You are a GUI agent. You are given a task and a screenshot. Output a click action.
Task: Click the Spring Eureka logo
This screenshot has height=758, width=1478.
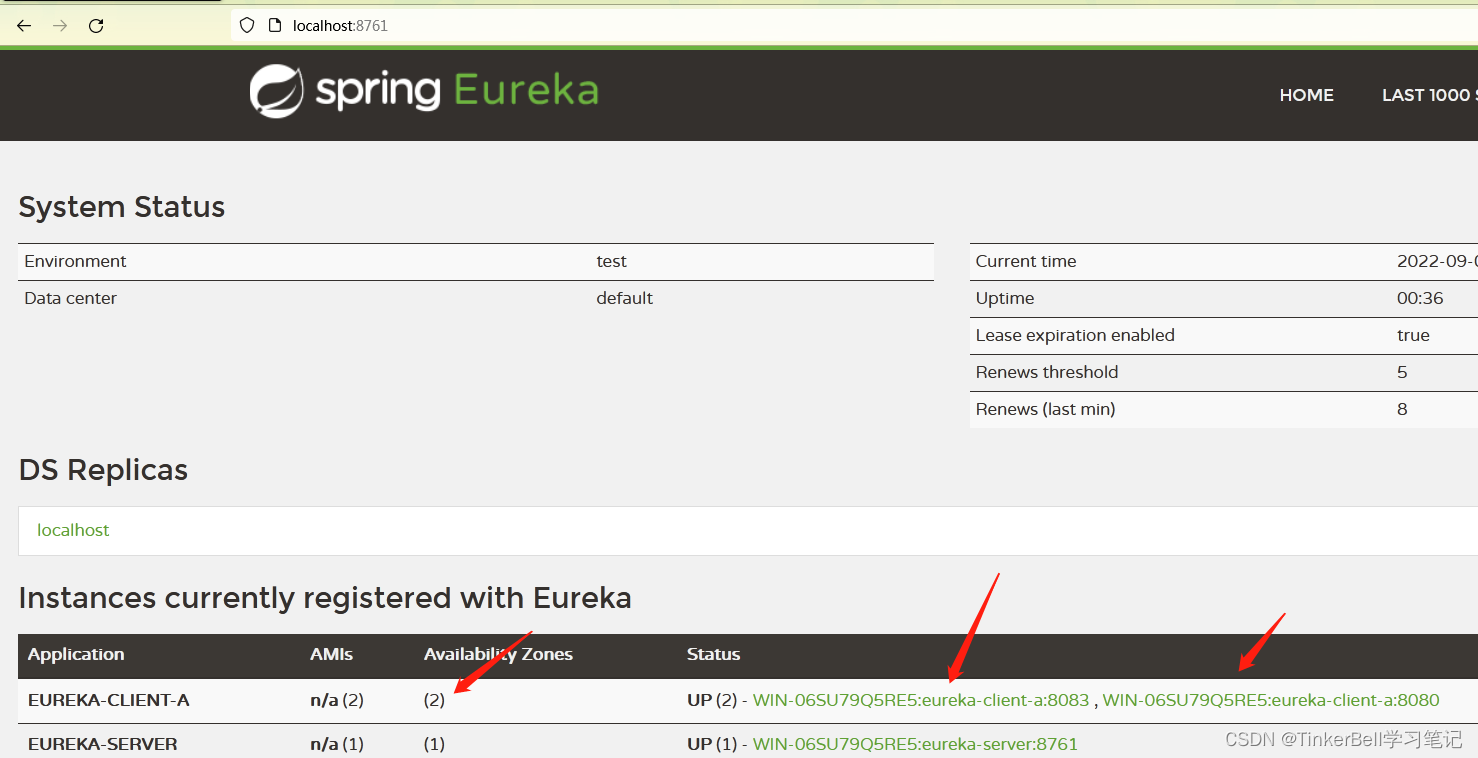(x=424, y=91)
